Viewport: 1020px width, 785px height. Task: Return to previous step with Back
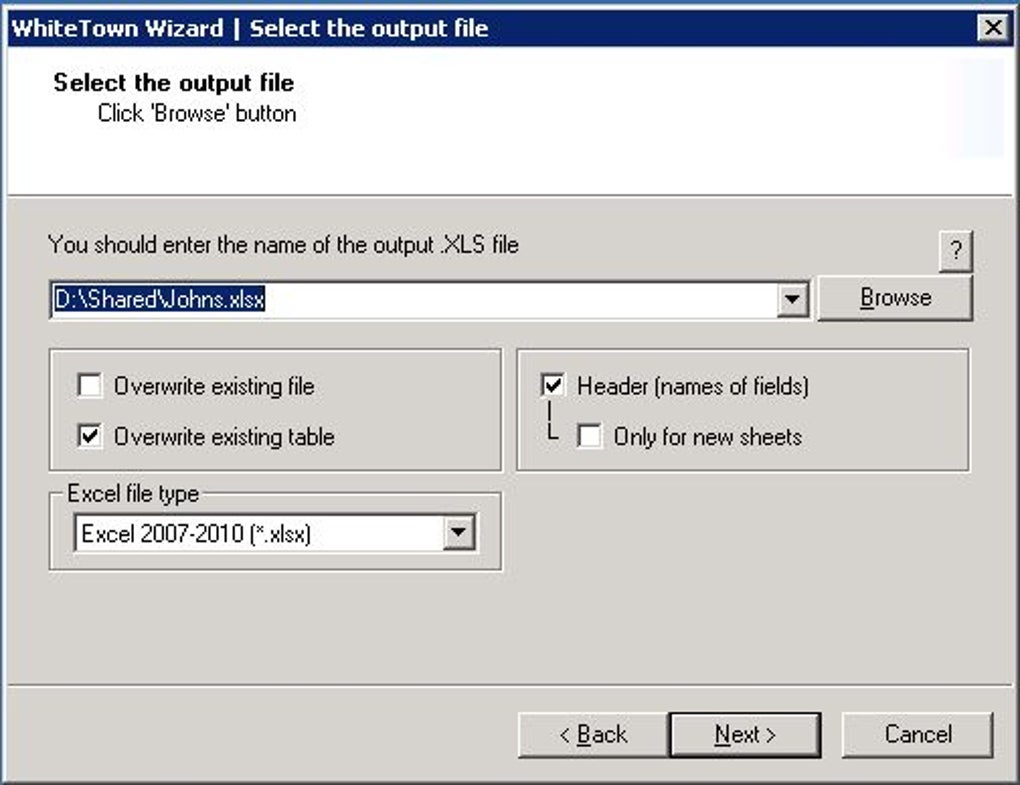[x=593, y=735]
